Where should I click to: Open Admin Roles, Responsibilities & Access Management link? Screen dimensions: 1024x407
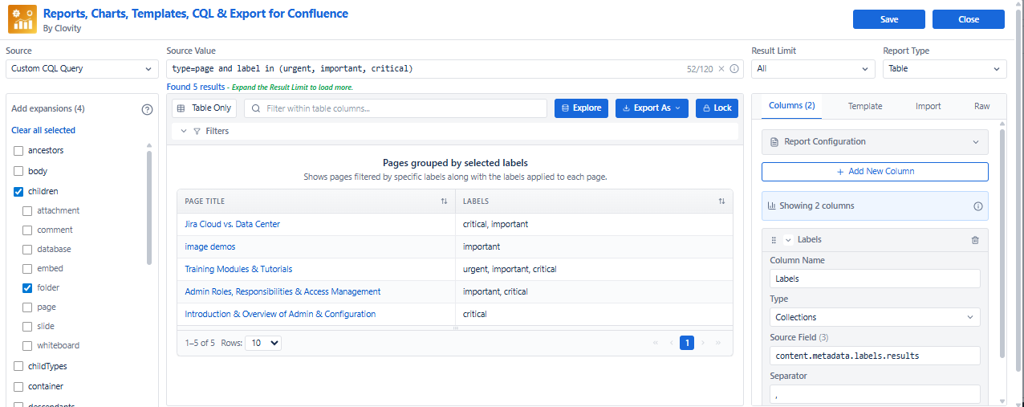pos(283,291)
